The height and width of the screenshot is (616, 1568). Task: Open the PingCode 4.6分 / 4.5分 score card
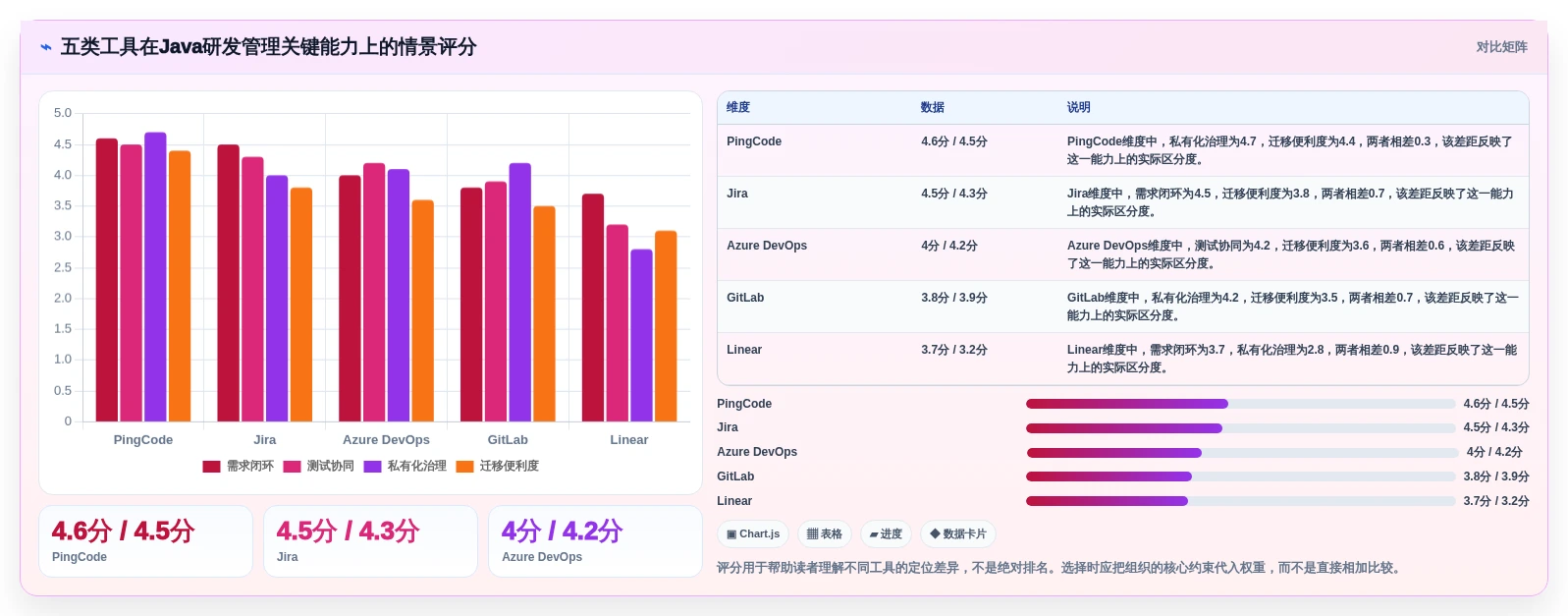(x=146, y=541)
